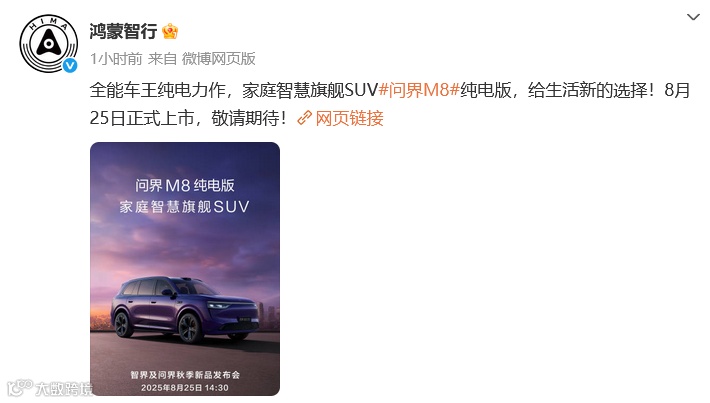Screen dimensions: 710x403
Task: Click the 大数跨境 watermark text
Action: pos(63,389)
